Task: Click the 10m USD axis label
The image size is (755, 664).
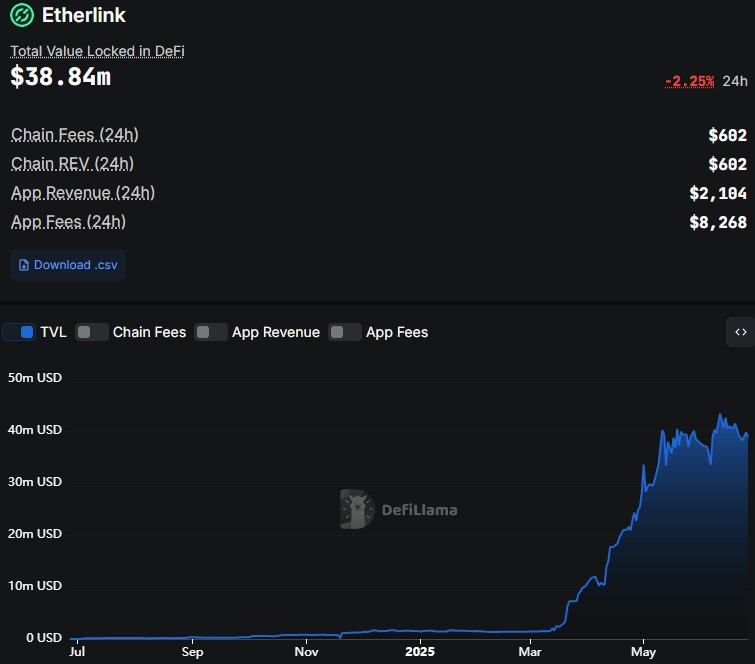Action: point(35,586)
